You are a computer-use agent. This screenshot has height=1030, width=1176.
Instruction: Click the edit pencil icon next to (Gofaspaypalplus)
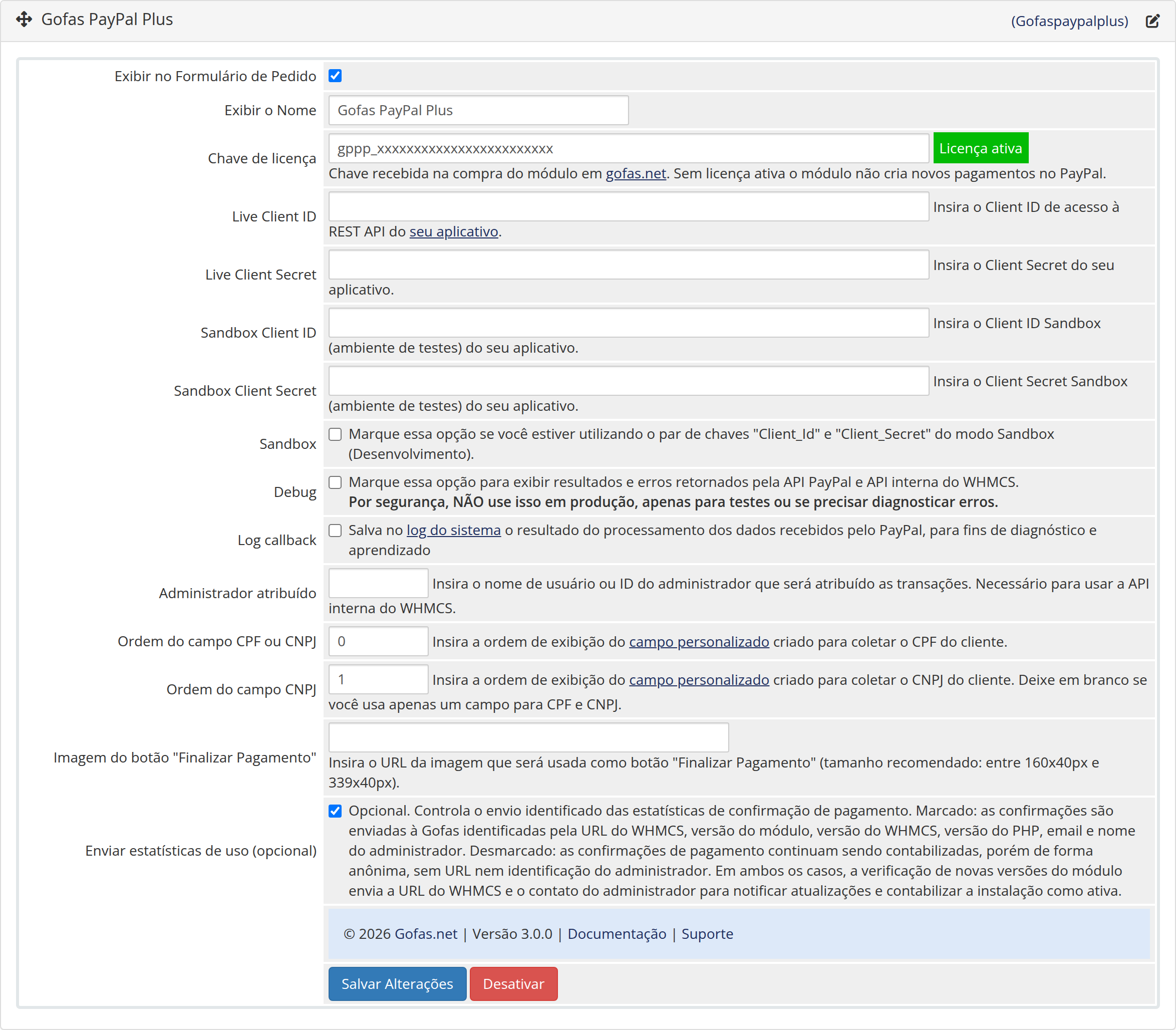[x=1152, y=21]
